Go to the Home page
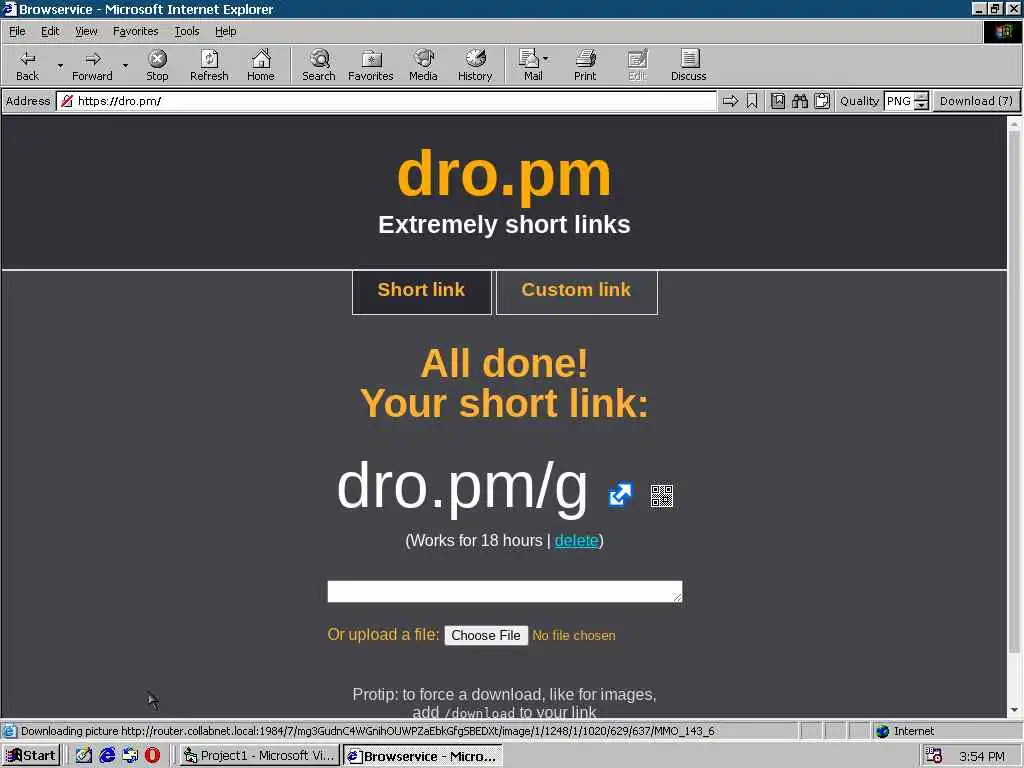Viewport: 1024px width, 768px height. (x=261, y=65)
